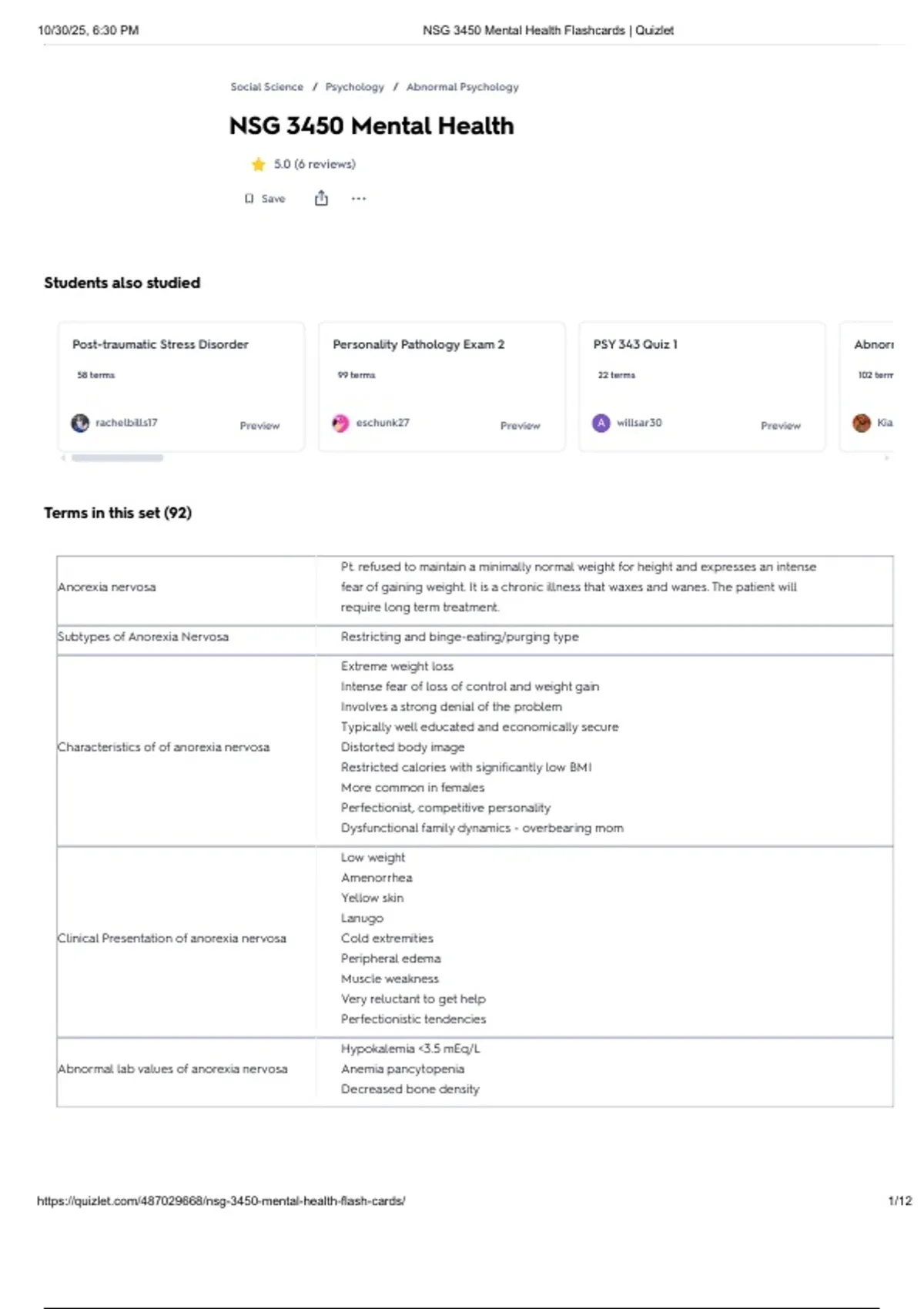The width and height of the screenshot is (924, 1309).
Task: Click rachelbills17 profile avatar
Action: point(80,423)
